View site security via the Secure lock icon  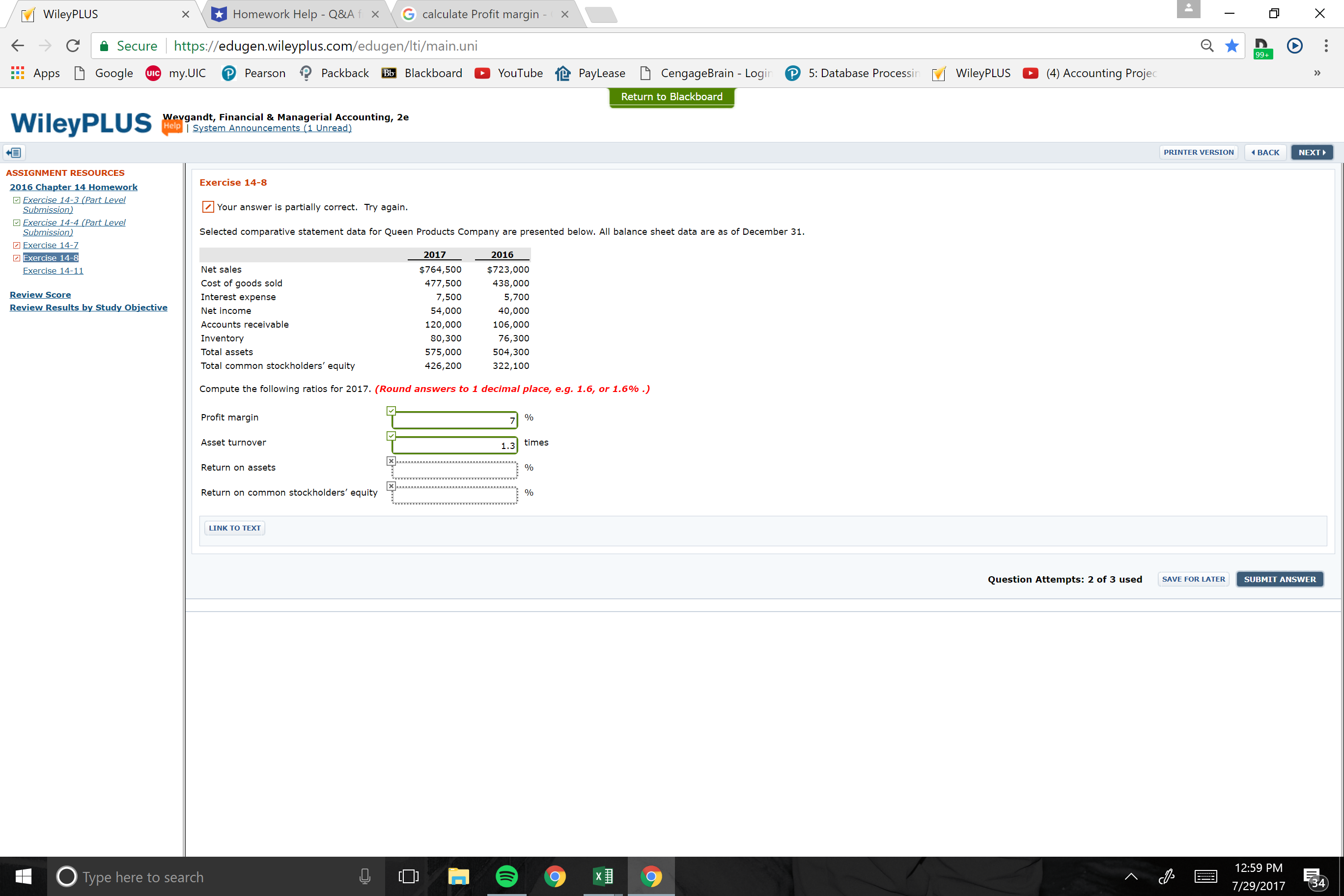104,46
